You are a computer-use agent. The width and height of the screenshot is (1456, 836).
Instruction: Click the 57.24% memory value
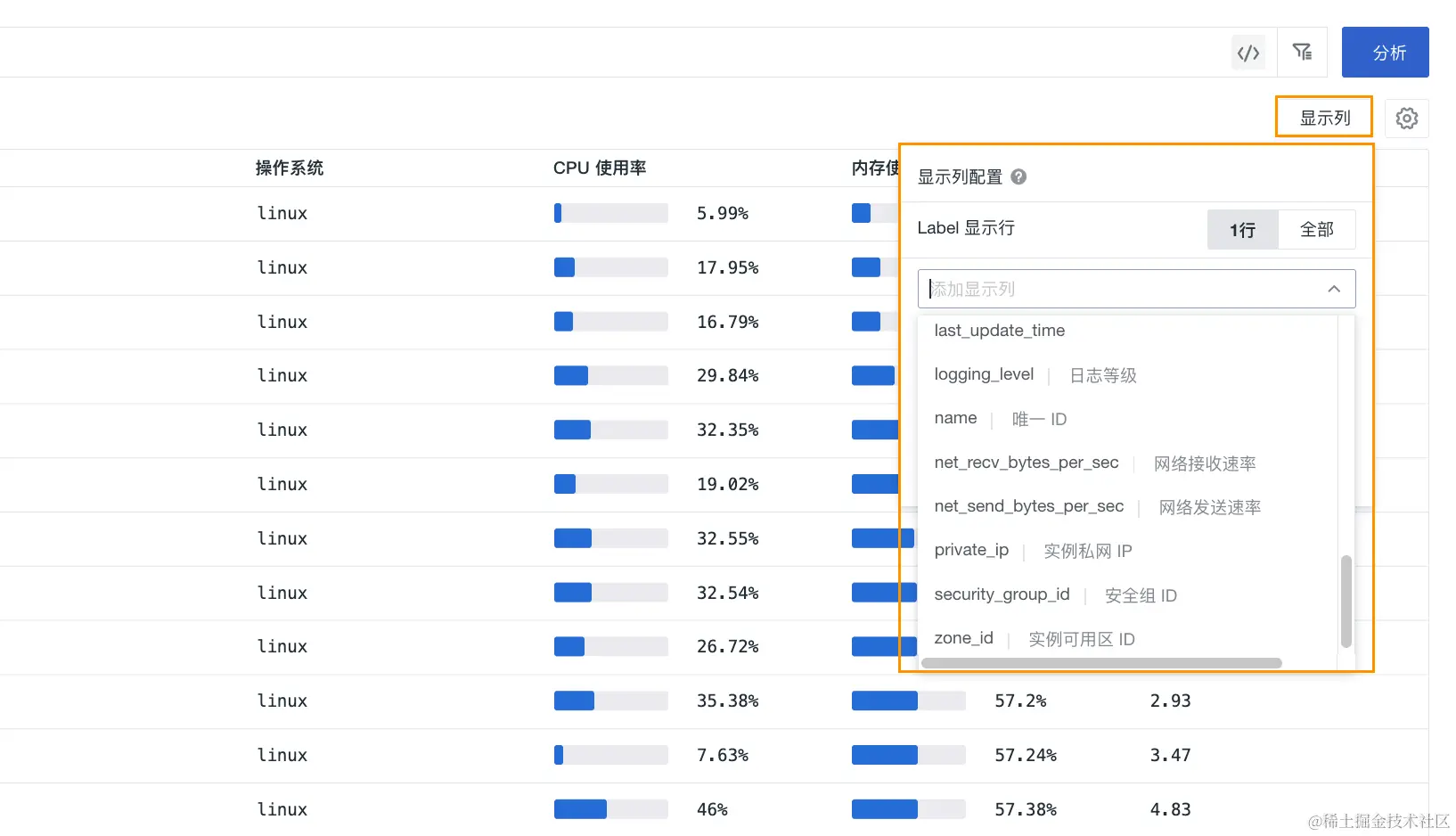(1026, 755)
